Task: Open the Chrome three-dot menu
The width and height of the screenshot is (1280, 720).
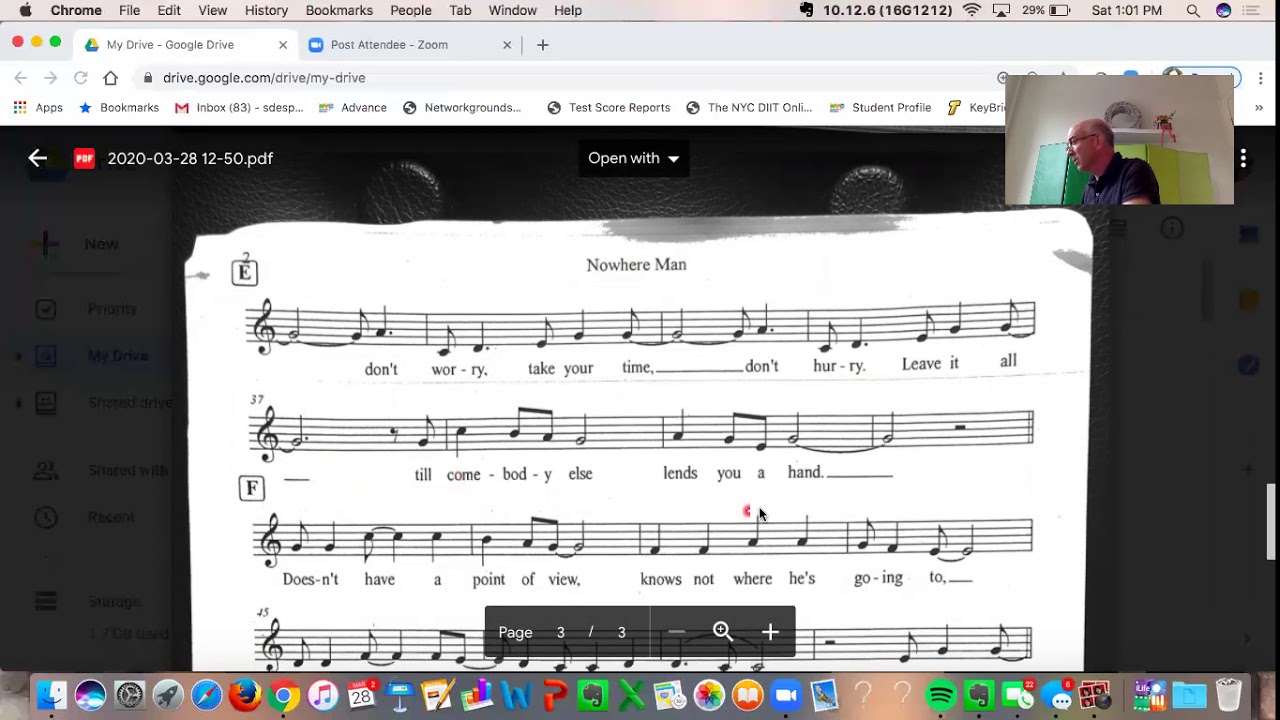Action: pyautogui.click(x=1259, y=78)
